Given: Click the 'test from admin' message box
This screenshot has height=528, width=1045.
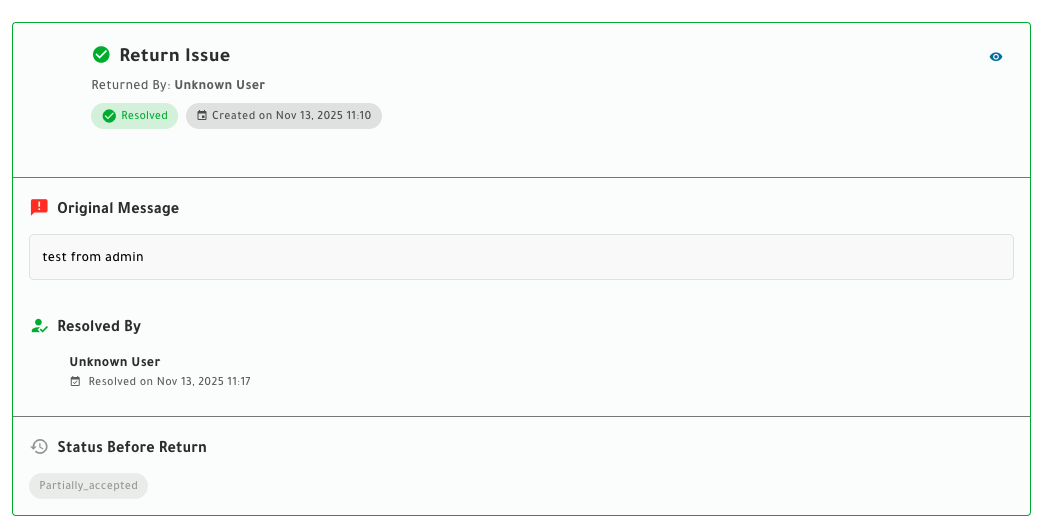Looking at the screenshot, I should [x=521, y=257].
